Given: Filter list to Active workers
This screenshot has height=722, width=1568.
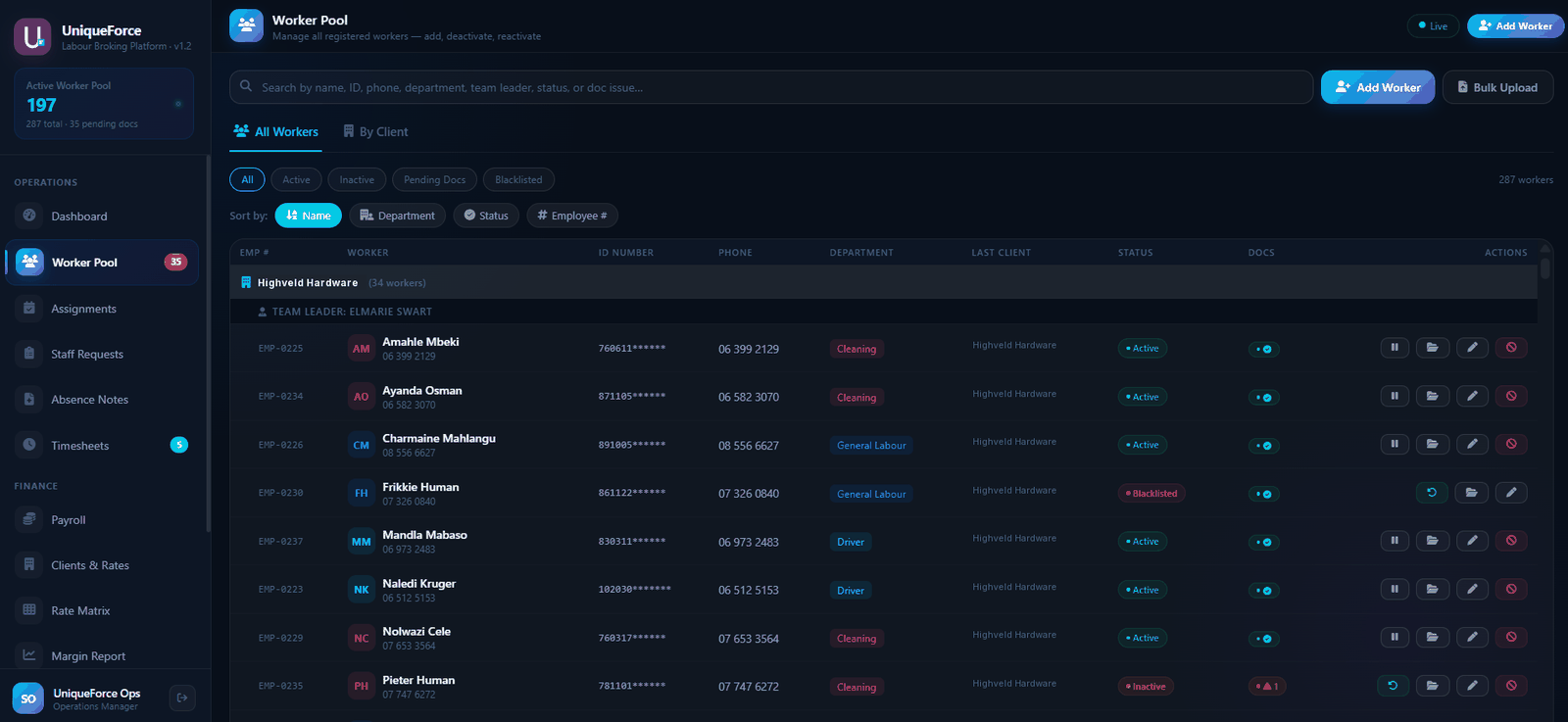Looking at the screenshot, I should tap(296, 180).
